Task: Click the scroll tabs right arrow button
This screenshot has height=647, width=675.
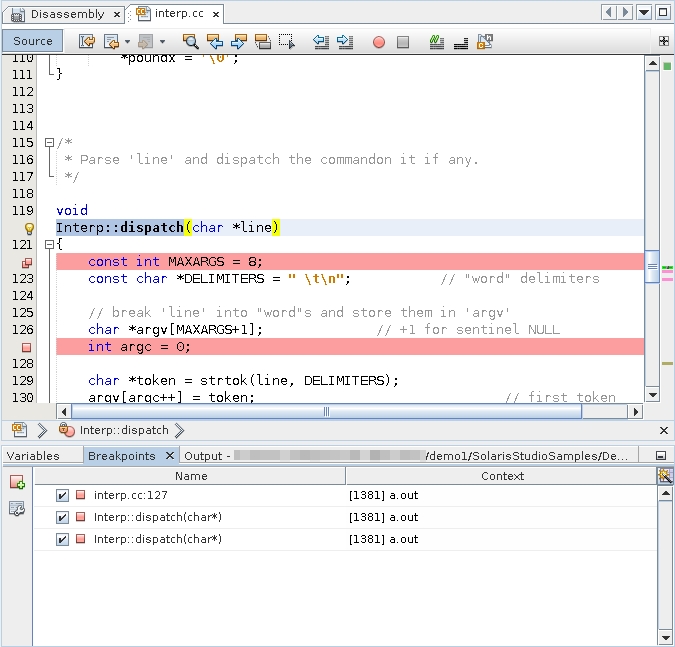Action: 625,12
